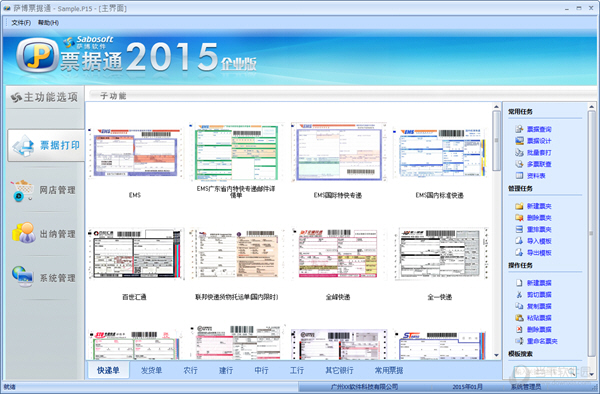The image size is (600, 394).
Task: Select the 百世汇通 template thumbnail
Action: click(x=135, y=254)
